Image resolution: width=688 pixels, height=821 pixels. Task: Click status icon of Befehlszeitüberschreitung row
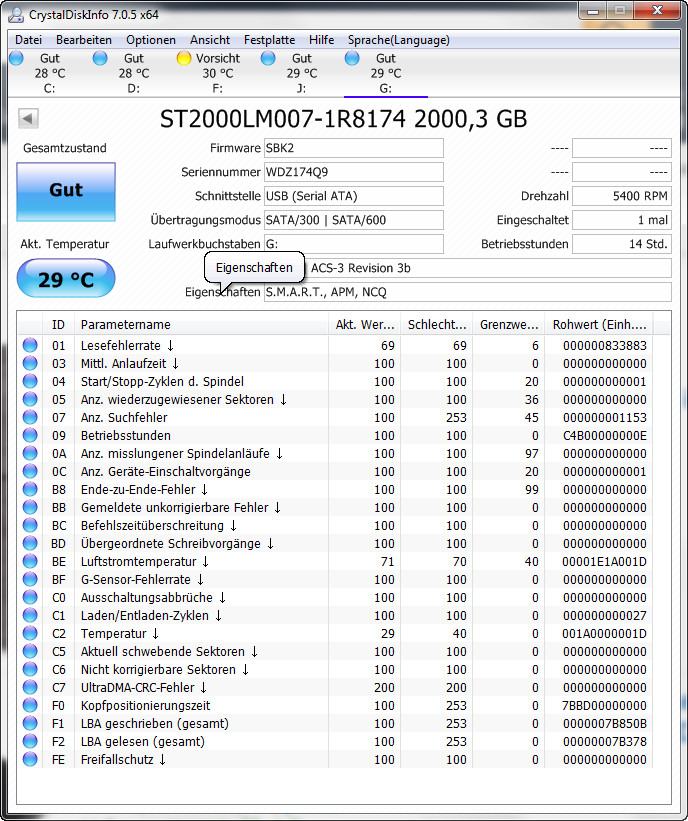pos(30,525)
